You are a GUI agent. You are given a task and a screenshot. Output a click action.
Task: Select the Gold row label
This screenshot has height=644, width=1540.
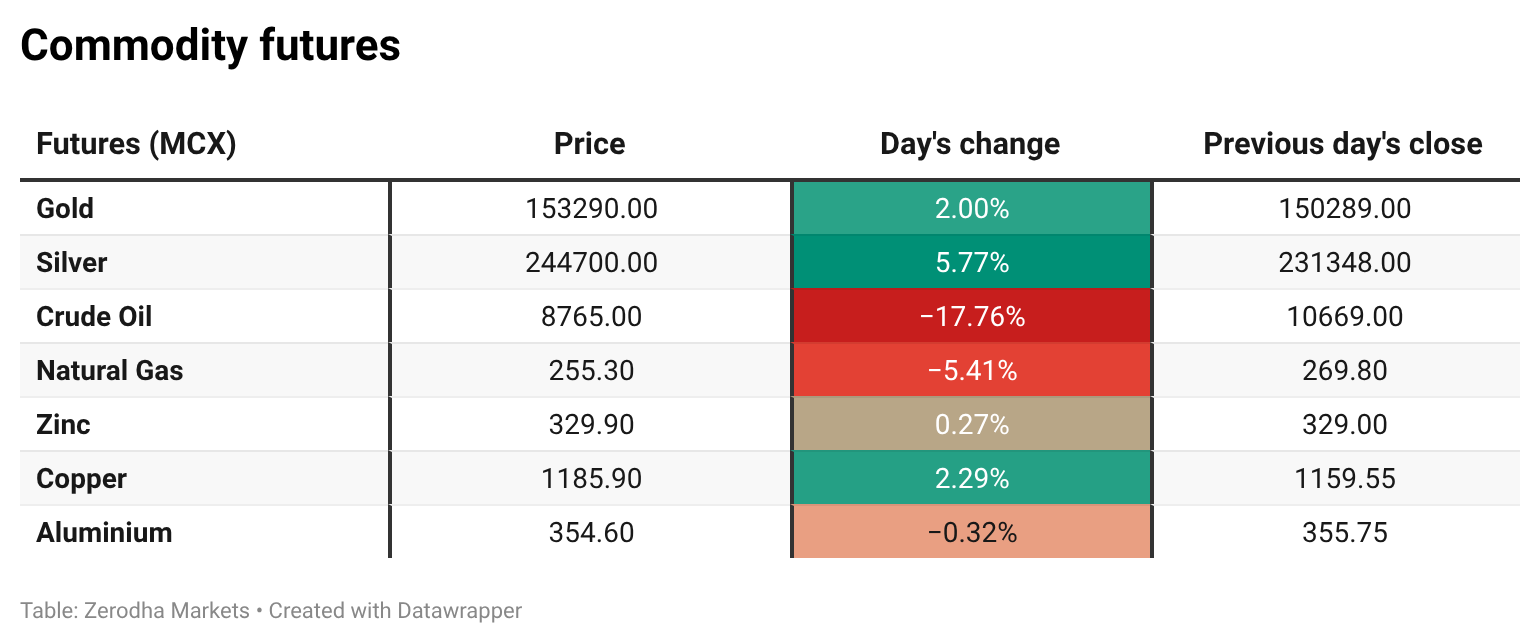pos(65,209)
